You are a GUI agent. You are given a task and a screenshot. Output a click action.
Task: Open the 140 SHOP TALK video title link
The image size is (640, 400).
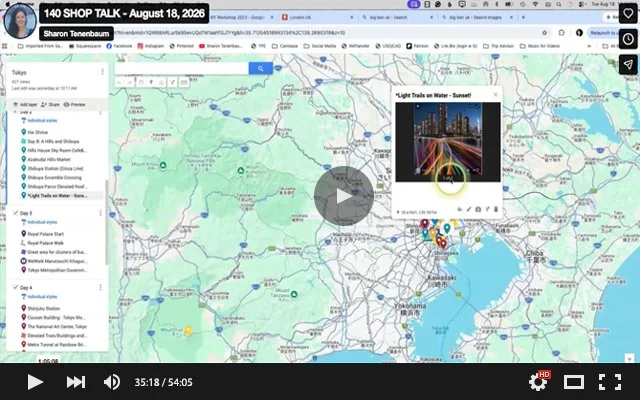point(124,13)
